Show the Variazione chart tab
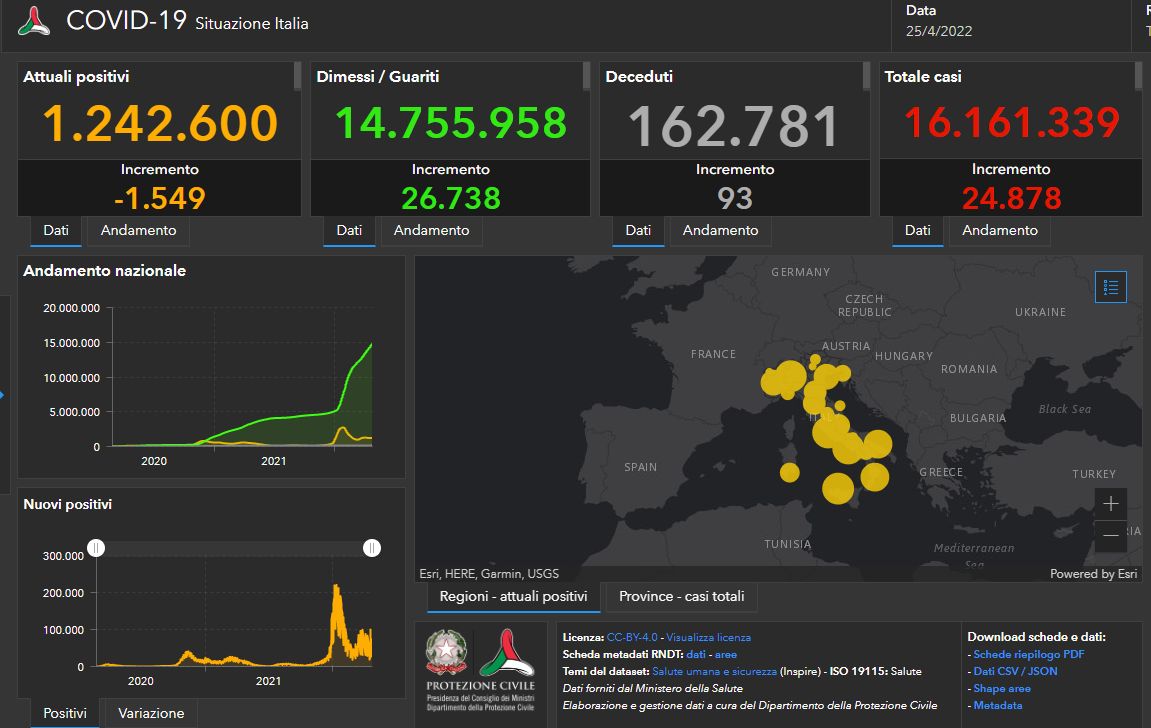The width and height of the screenshot is (1151, 728). (x=151, y=713)
